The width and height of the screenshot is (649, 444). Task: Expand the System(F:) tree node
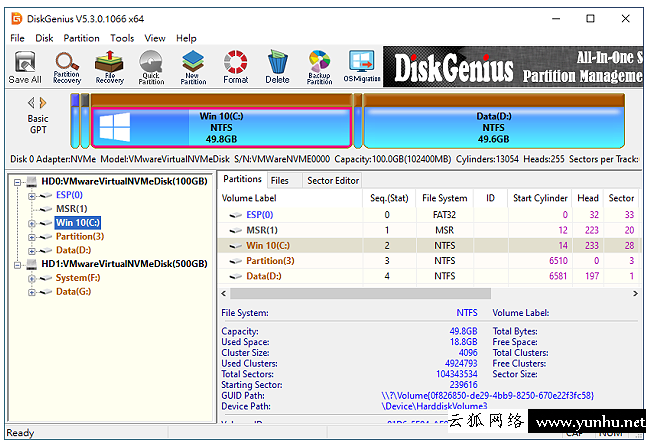pos(31,278)
